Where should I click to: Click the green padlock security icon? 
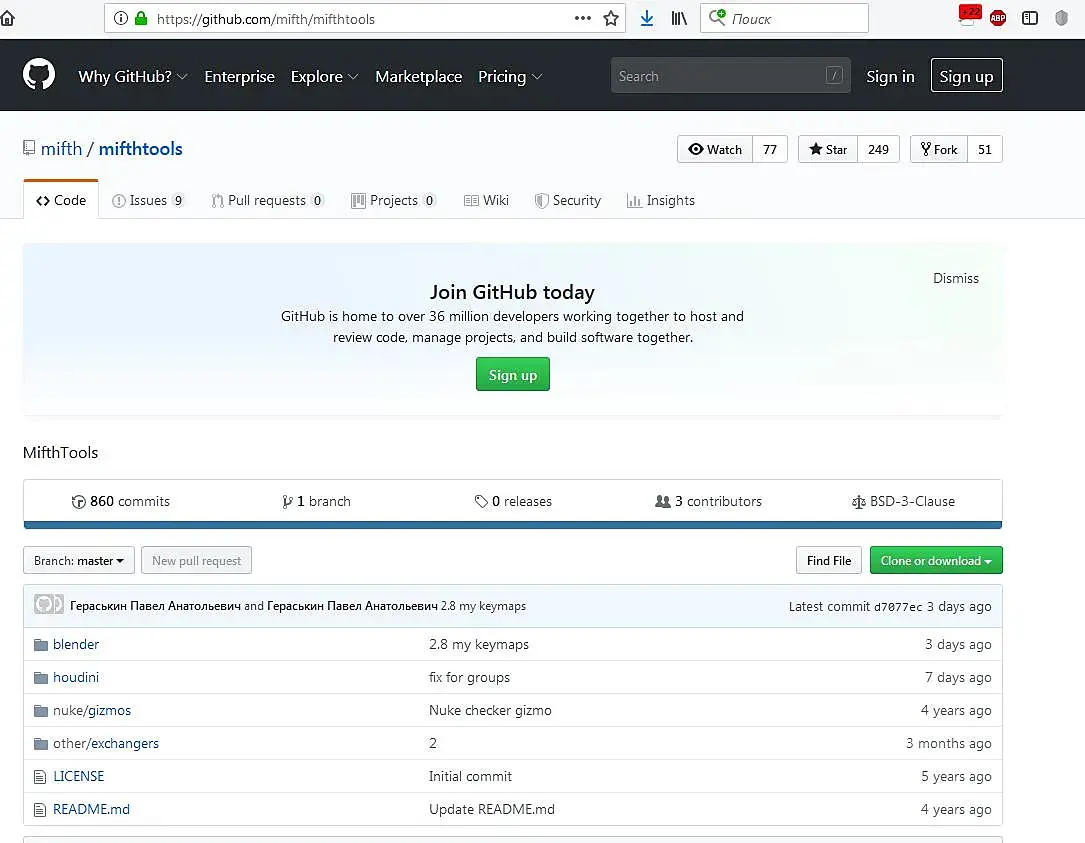[141, 19]
